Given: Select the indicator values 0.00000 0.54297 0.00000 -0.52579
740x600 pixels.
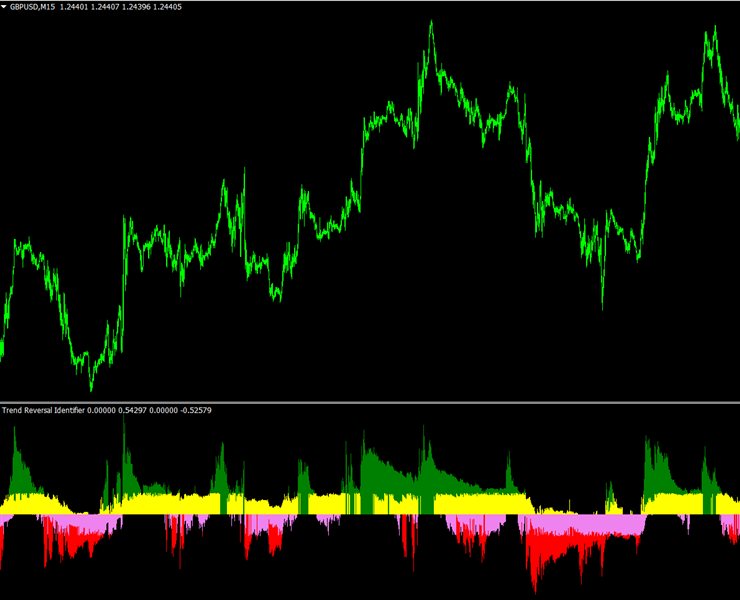Looking at the screenshot, I should point(149,410).
